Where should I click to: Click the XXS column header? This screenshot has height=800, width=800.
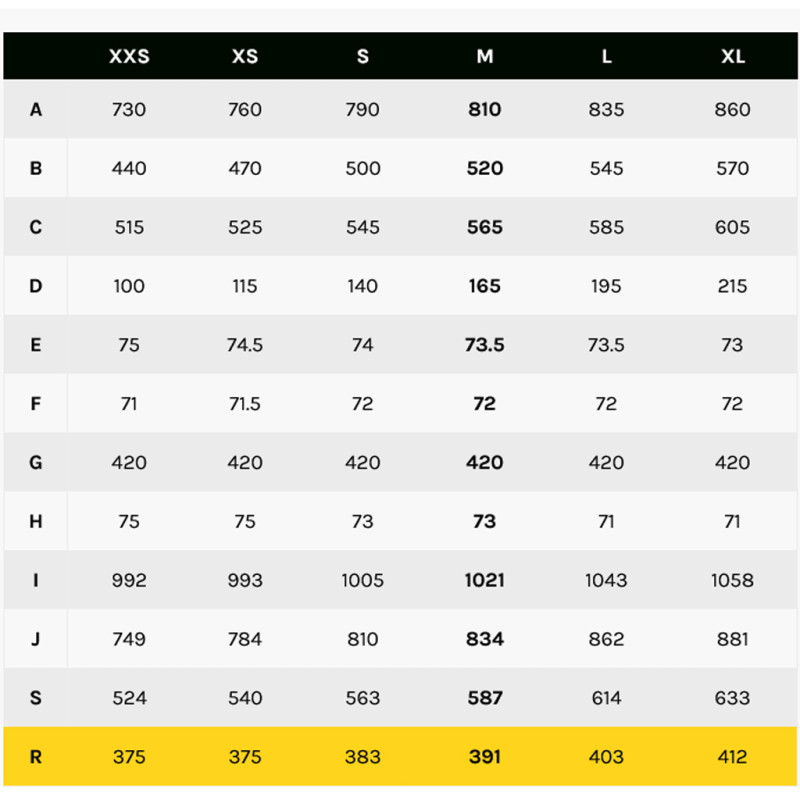click(129, 56)
